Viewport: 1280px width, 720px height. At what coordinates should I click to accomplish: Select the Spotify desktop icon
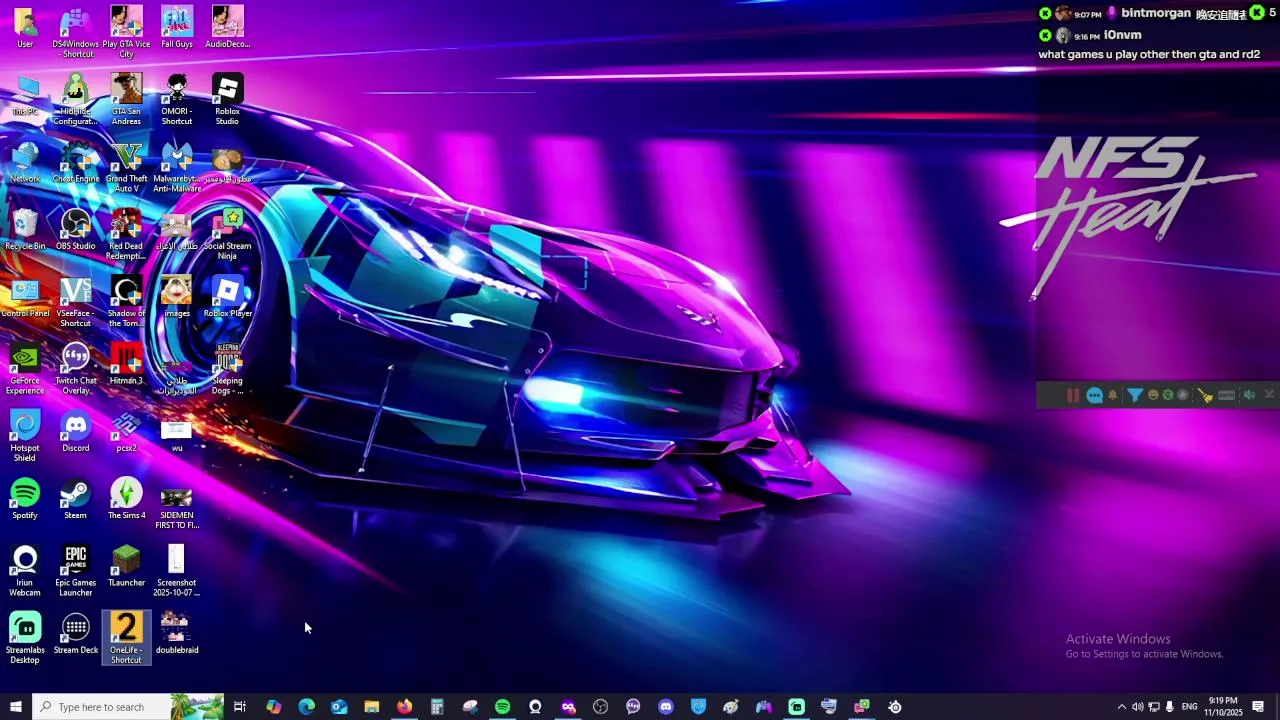click(25, 500)
